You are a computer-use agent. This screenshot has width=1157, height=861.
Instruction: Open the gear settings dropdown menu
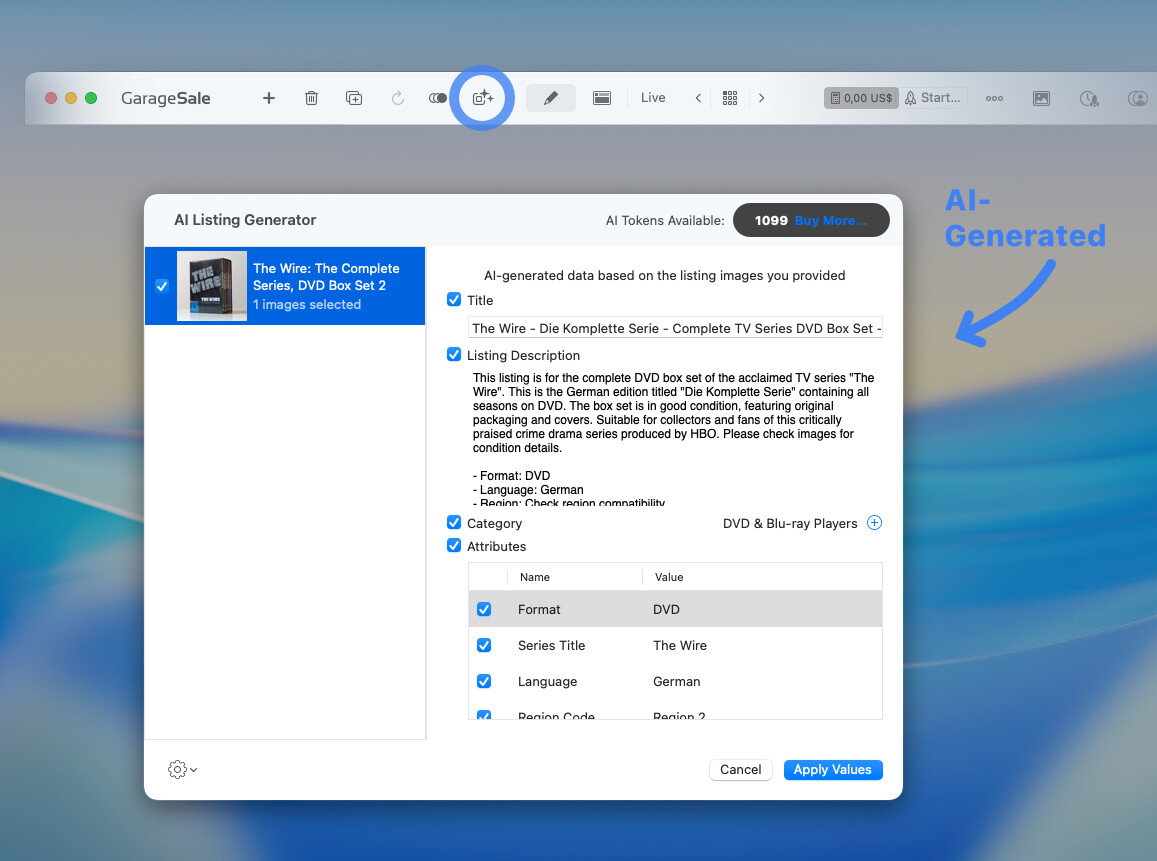tap(182, 769)
